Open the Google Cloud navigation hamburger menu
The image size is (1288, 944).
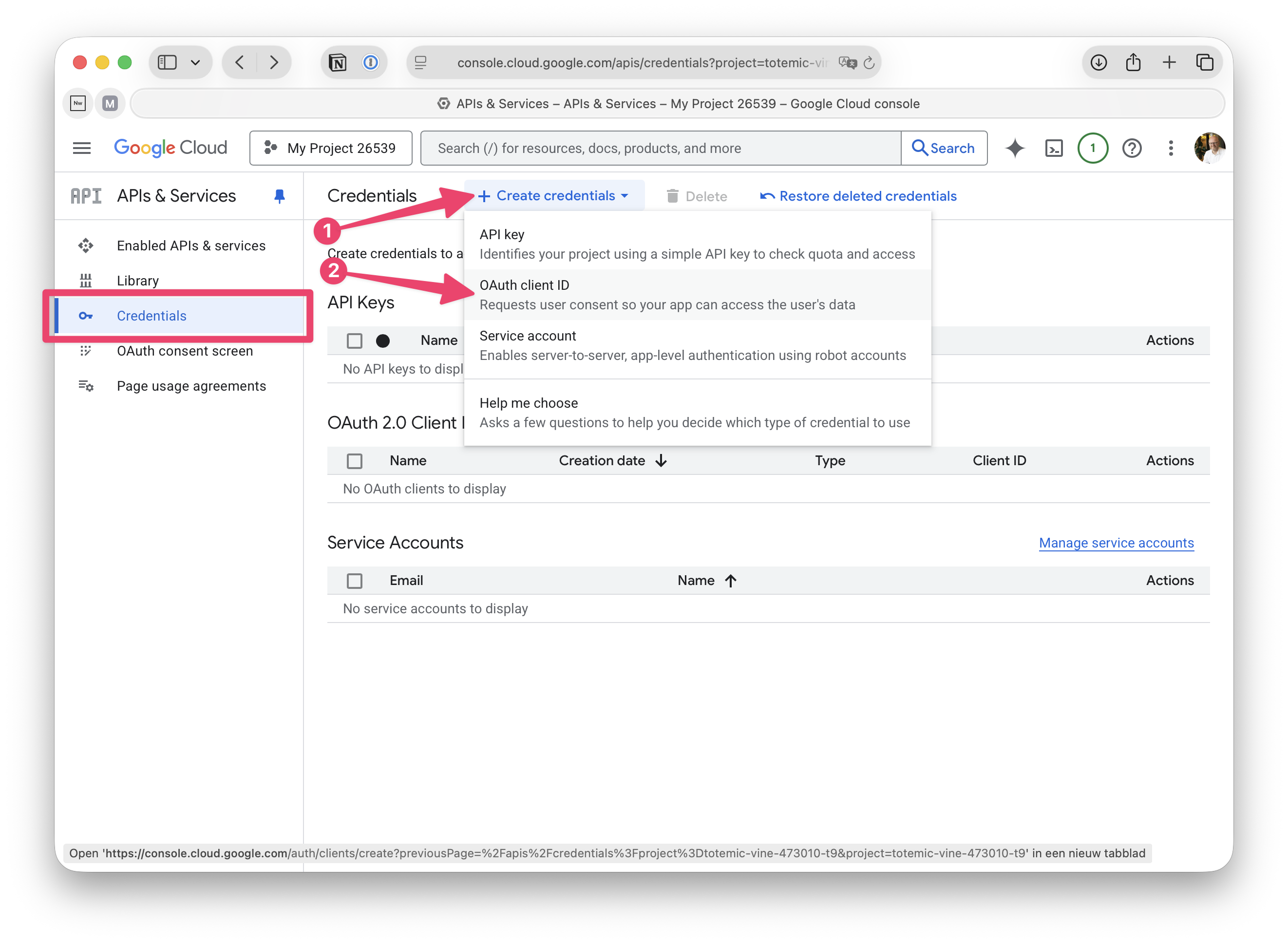82,148
